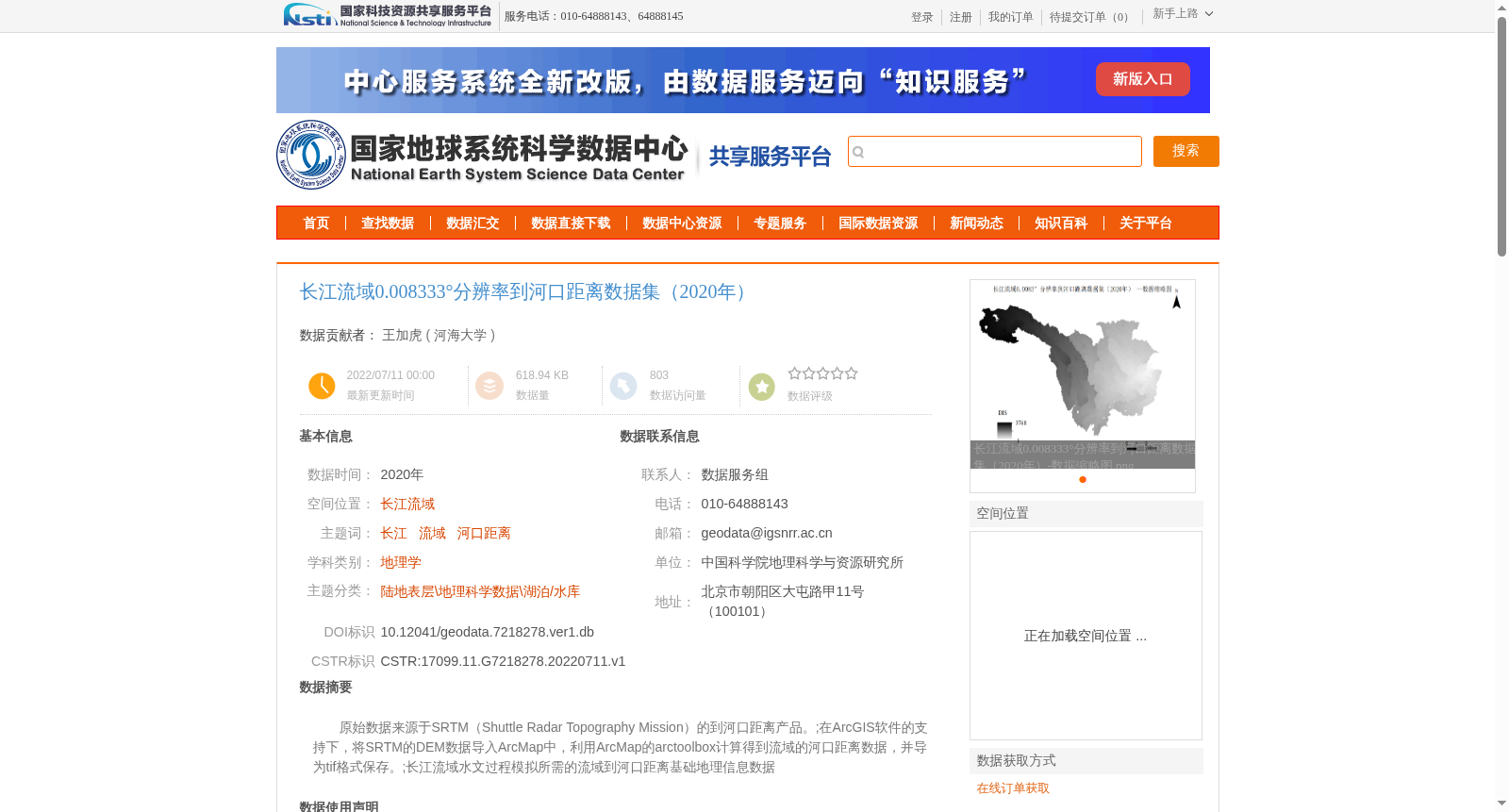
Task: Click the 新版入口 banner button
Action: coord(1142,79)
